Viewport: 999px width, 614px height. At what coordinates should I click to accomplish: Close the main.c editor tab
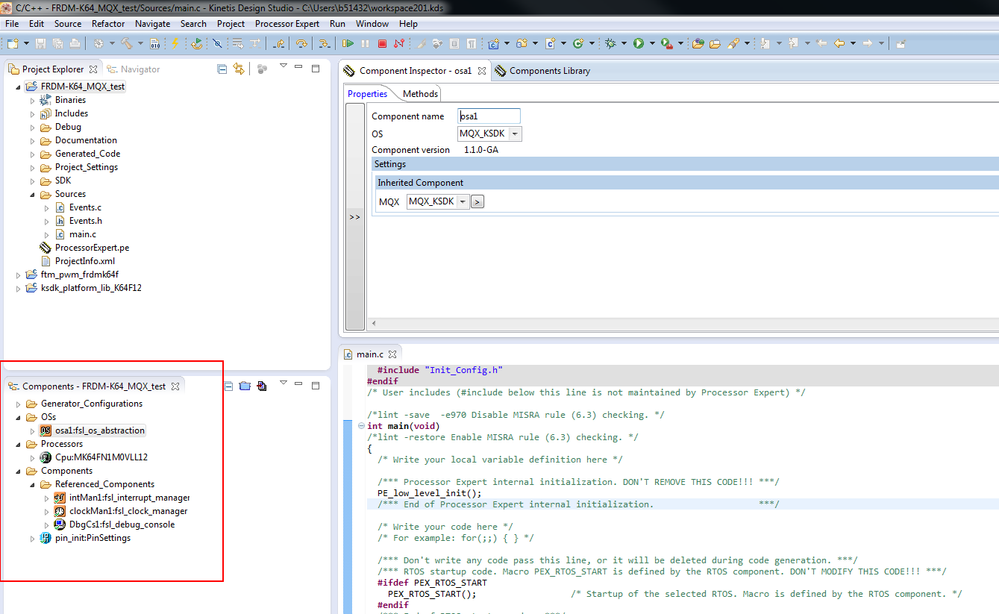tap(392, 354)
